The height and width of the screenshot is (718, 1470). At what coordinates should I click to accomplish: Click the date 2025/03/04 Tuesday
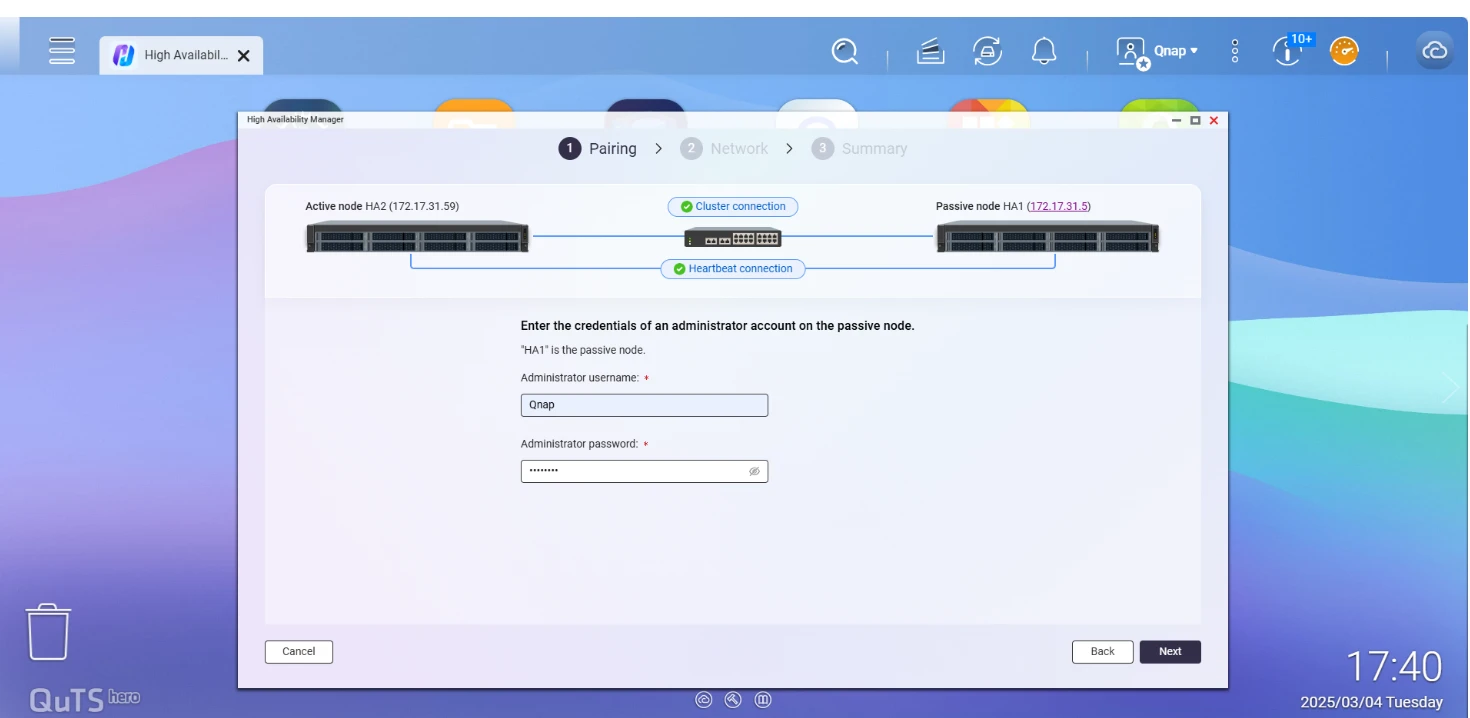click(x=1372, y=702)
